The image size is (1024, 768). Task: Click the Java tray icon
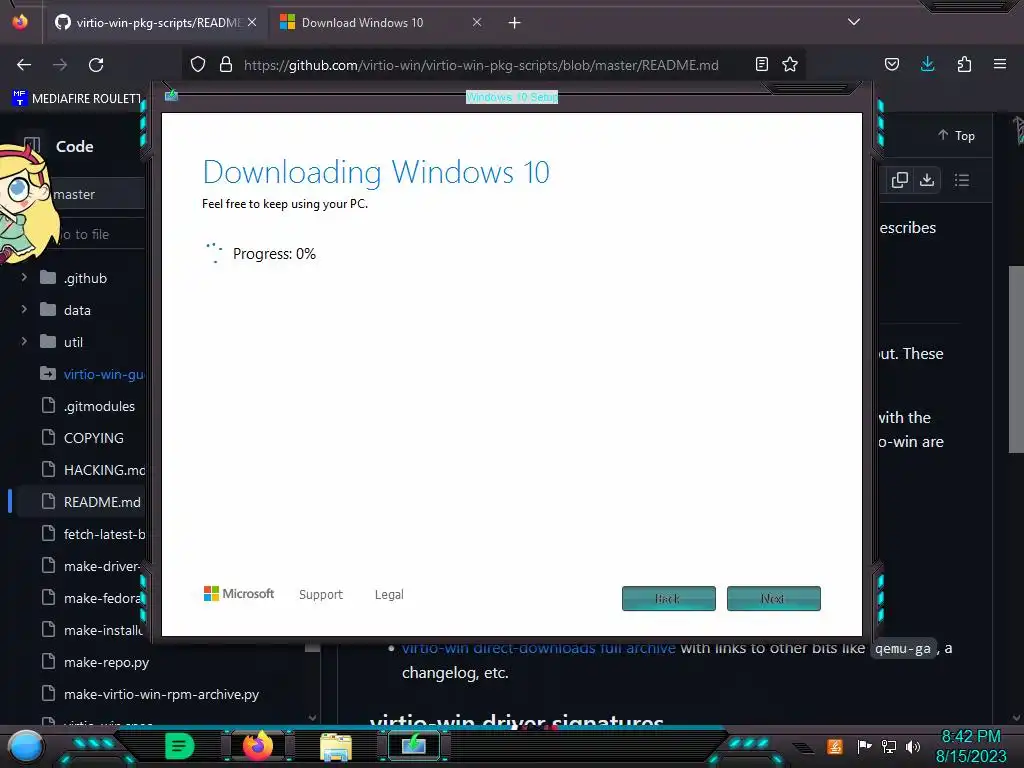pos(835,746)
